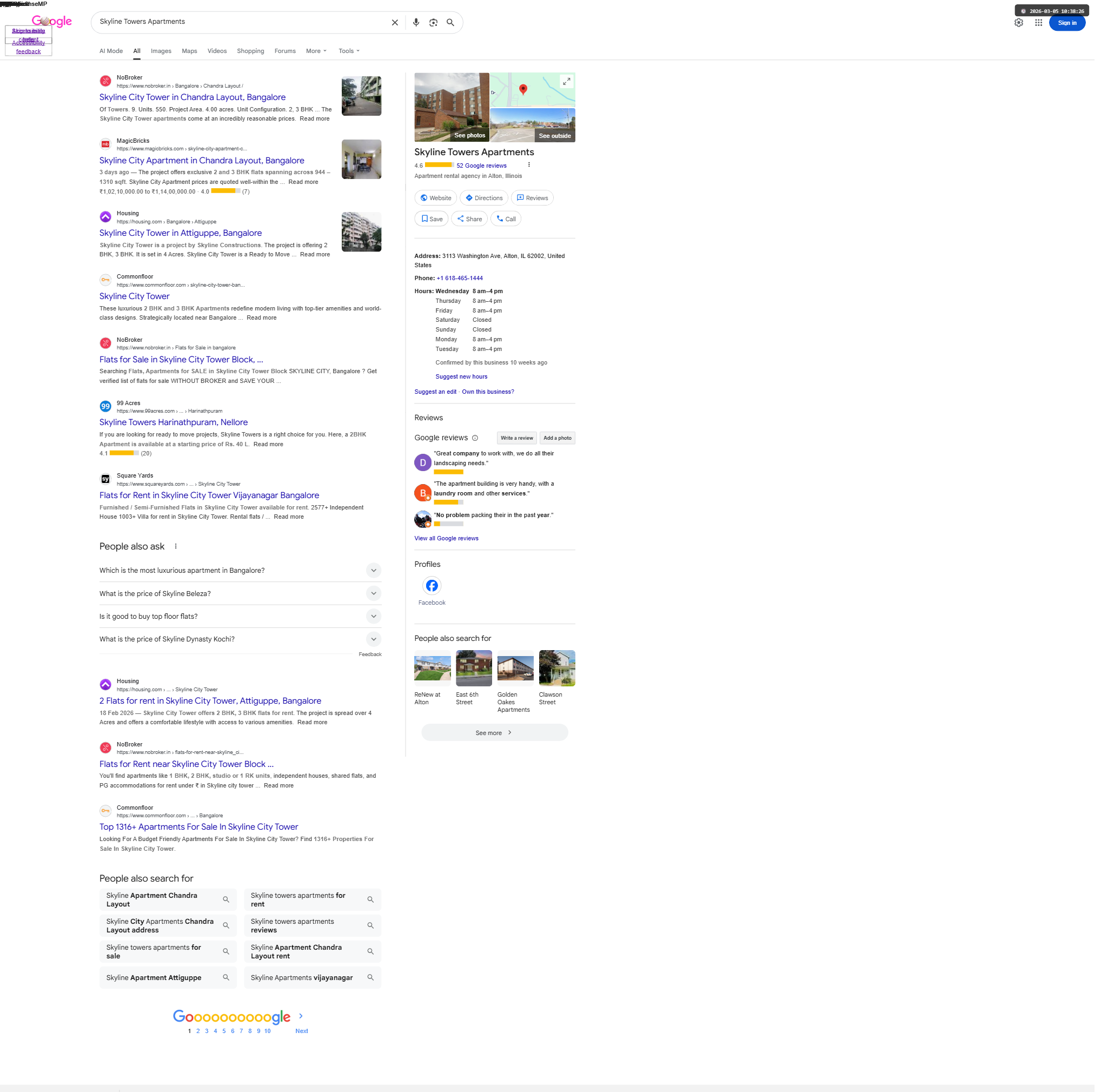Submit search with magnifier icon
Image resolution: width=1101 pixels, height=1092 pixels.
point(453,23)
